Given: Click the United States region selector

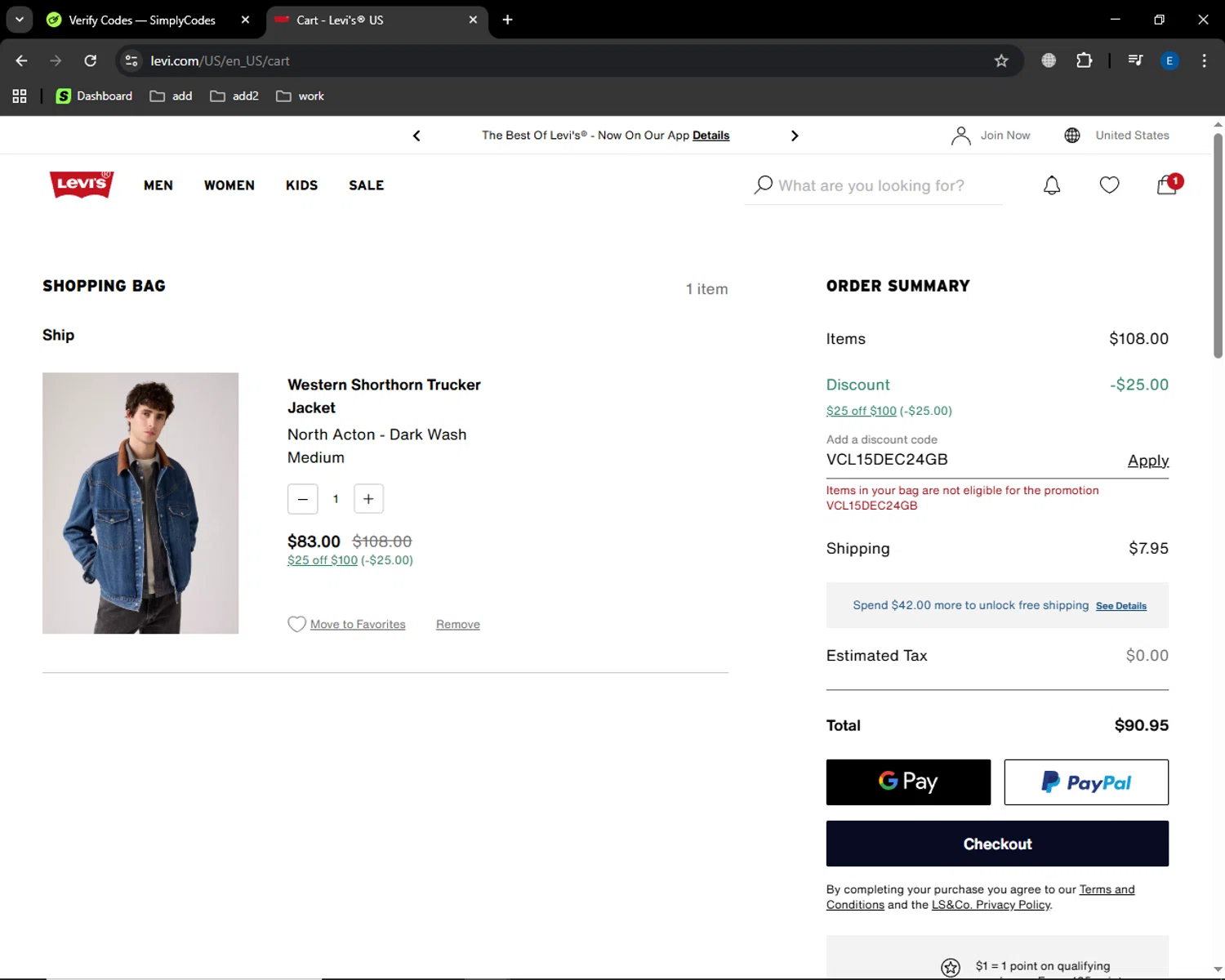Looking at the screenshot, I should (x=1132, y=136).
